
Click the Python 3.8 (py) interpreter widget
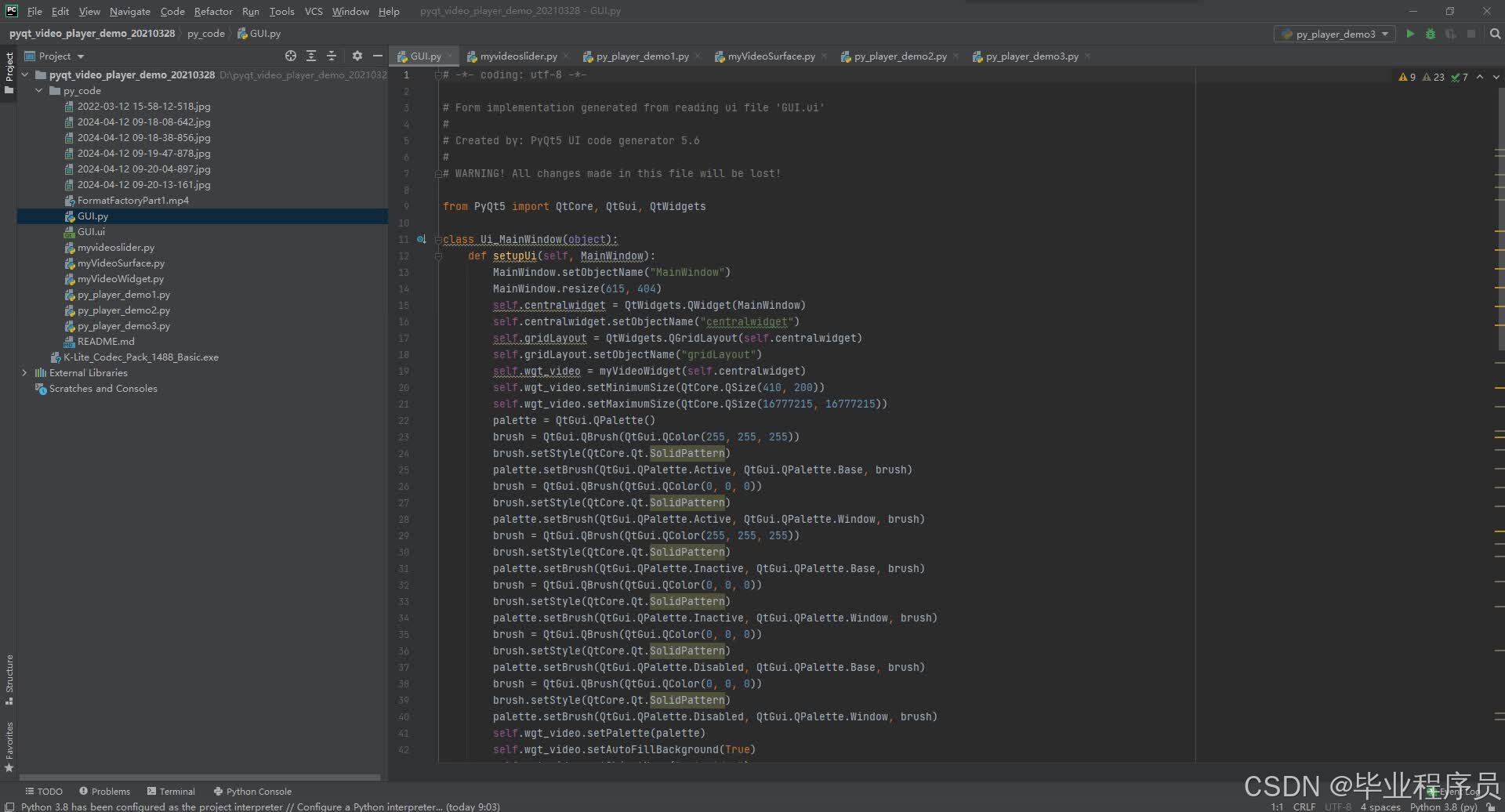coord(1443,807)
